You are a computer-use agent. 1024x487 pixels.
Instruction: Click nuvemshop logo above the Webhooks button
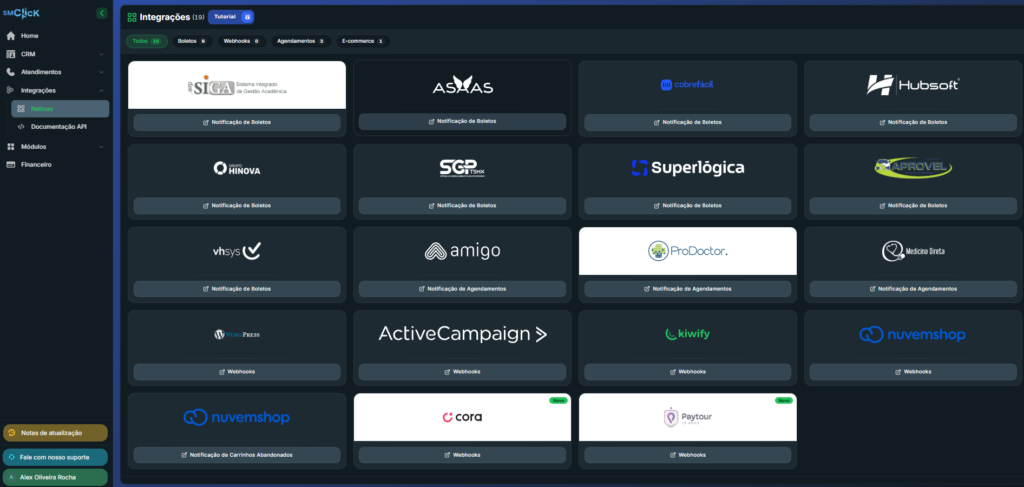click(x=913, y=334)
